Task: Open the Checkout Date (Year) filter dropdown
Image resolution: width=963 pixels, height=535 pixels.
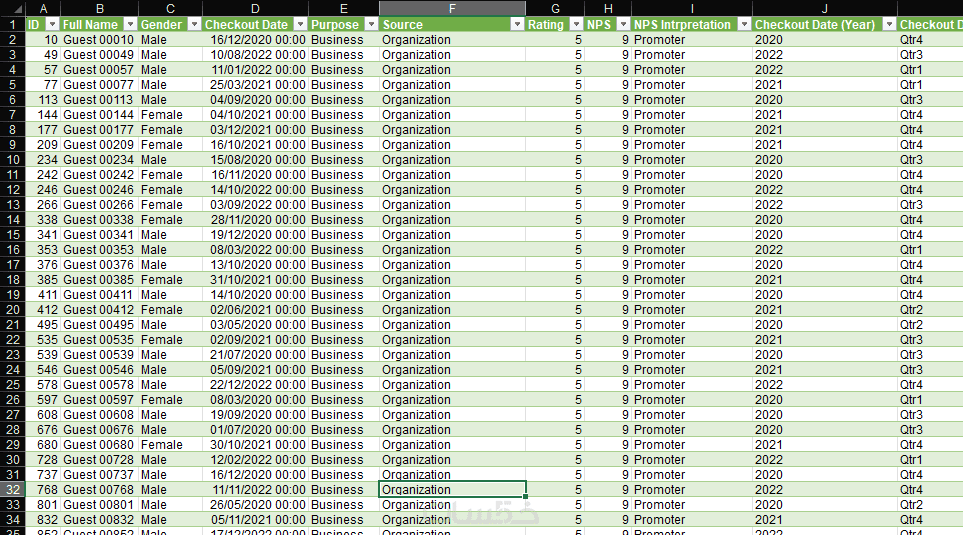Action: (x=889, y=25)
